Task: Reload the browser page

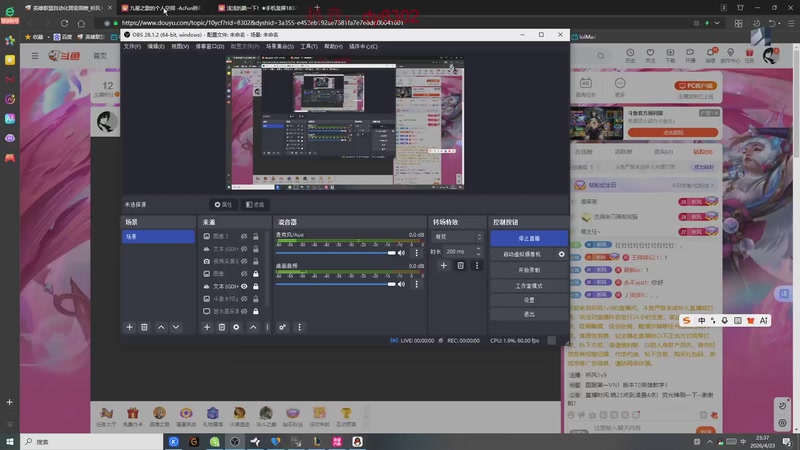Action: point(64,23)
